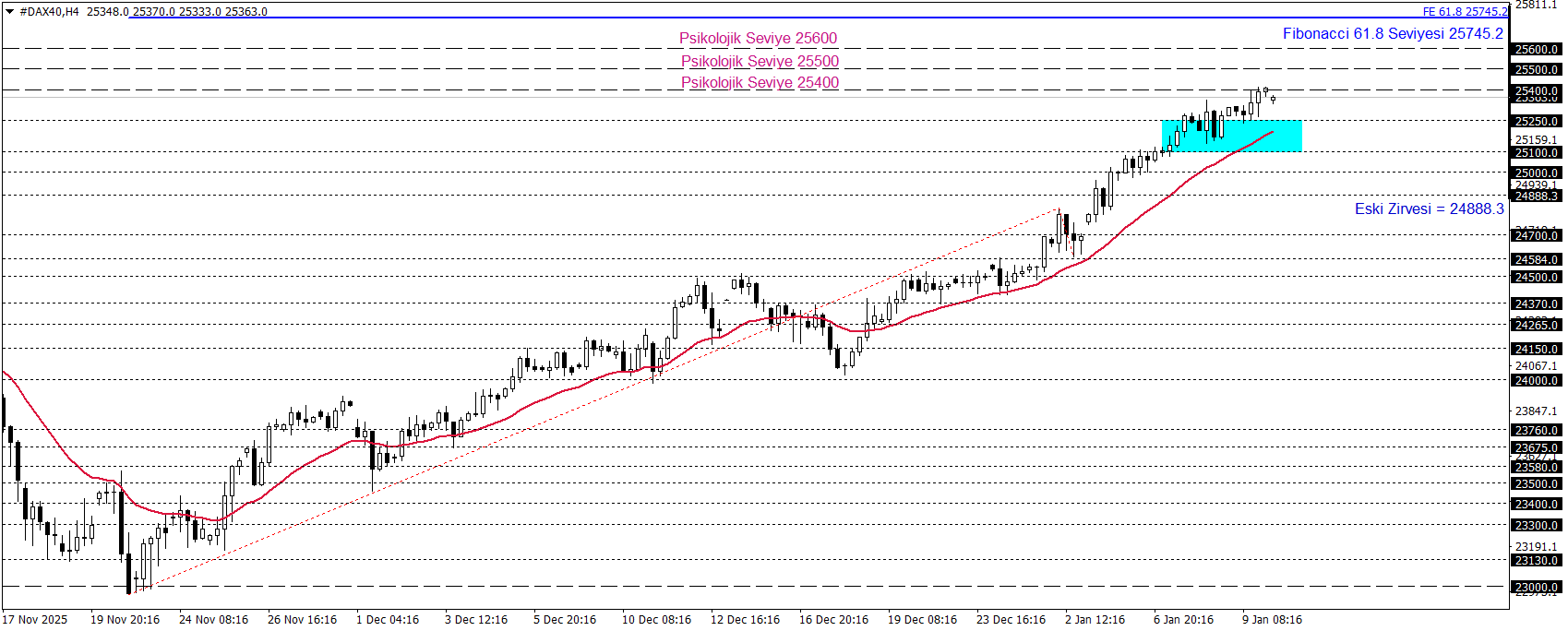The width and height of the screenshot is (1568, 631).
Task: Click the 25250.0 price level tag
Action: (1537, 122)
